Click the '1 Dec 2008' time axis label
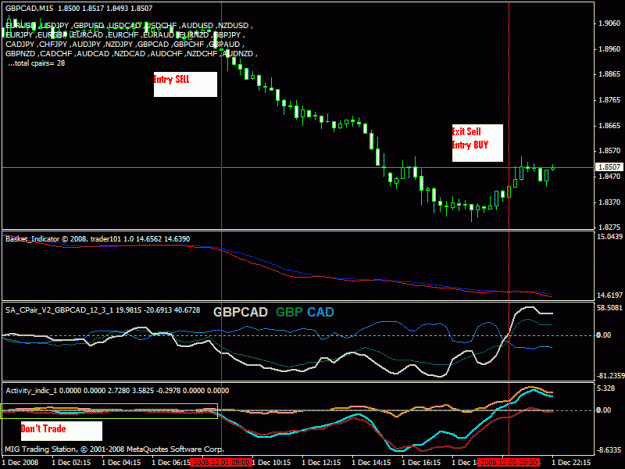Viewport: 625px width, 469px height. click(x=20, y=462)
